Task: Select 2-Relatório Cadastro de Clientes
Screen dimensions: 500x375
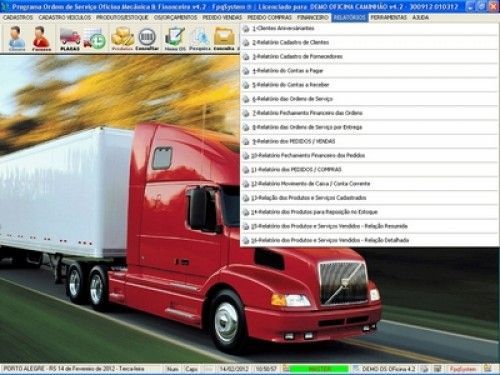Action: click(369, 42)
